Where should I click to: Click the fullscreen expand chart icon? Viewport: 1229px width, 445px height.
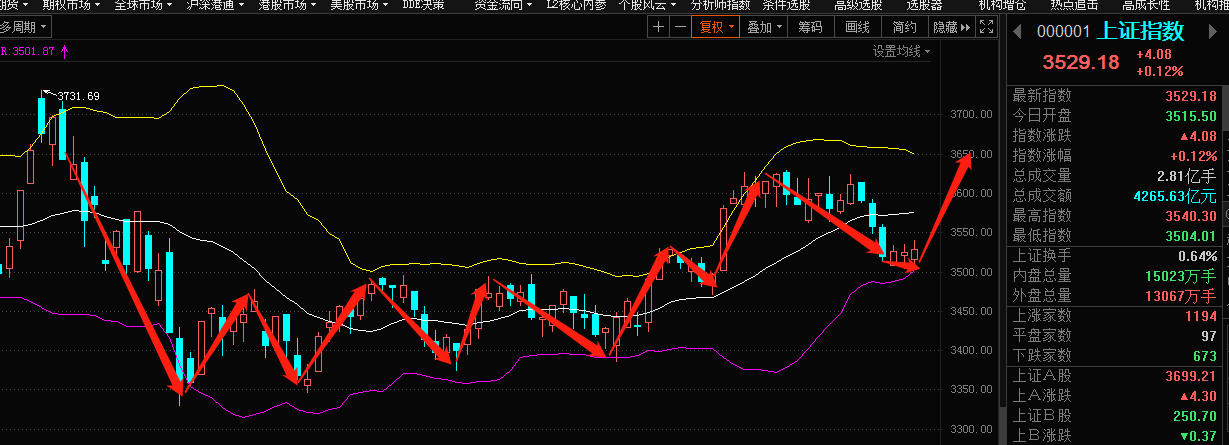coord(987,28)
